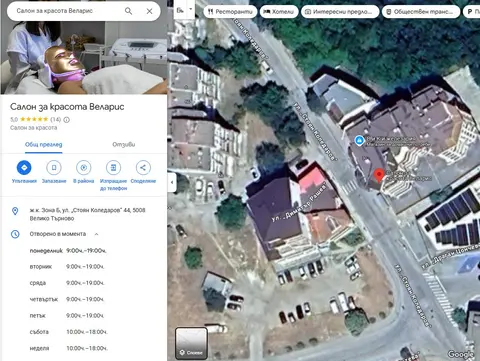Screen dimensions: 480x361
Task: Click the петък hours row
Action: pyautogui.click(x=67, y=315)
